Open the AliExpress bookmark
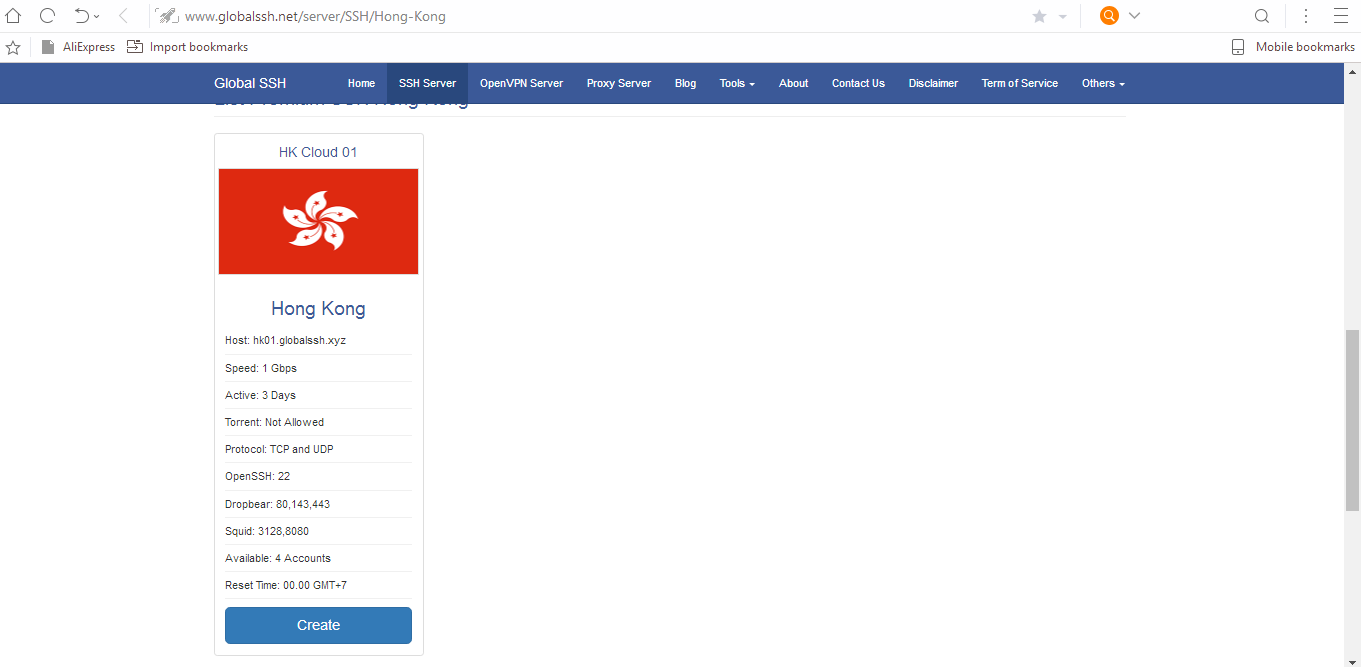Image resolution: width=1361 pixels, height=667 pixels. tap(78, 47)
